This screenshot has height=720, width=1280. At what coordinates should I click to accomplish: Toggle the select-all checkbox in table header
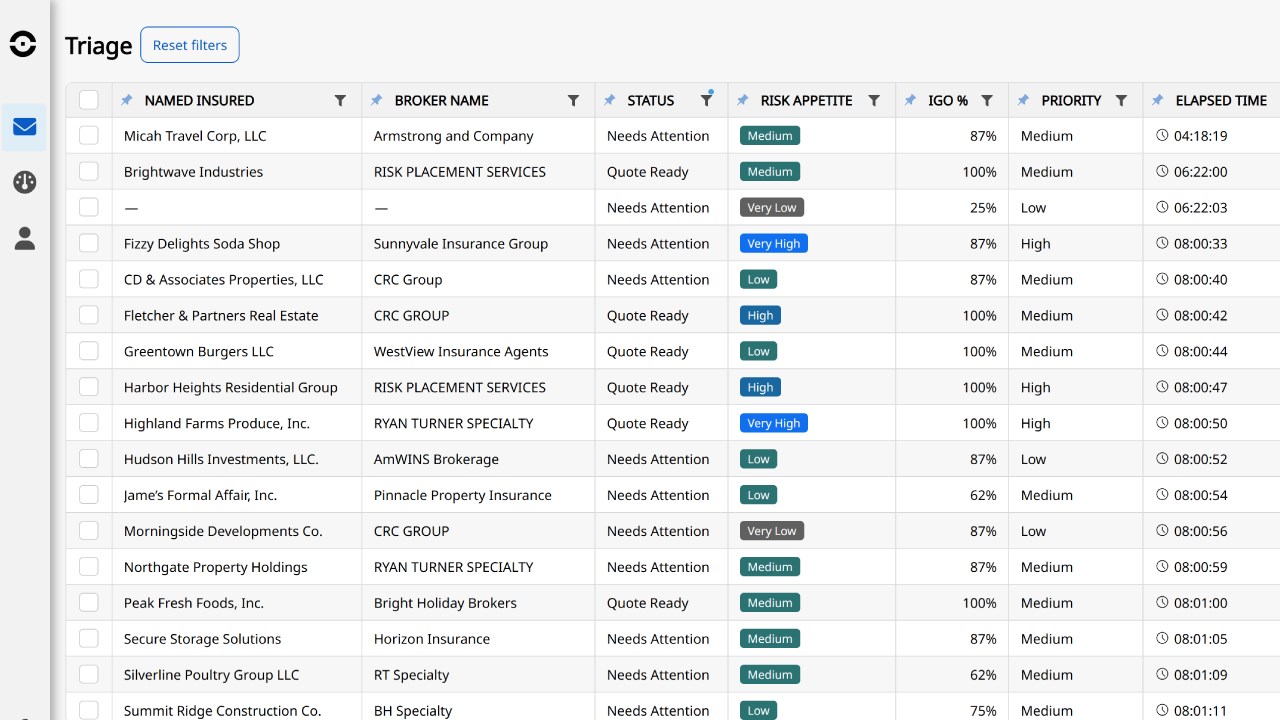pos(89,100)
